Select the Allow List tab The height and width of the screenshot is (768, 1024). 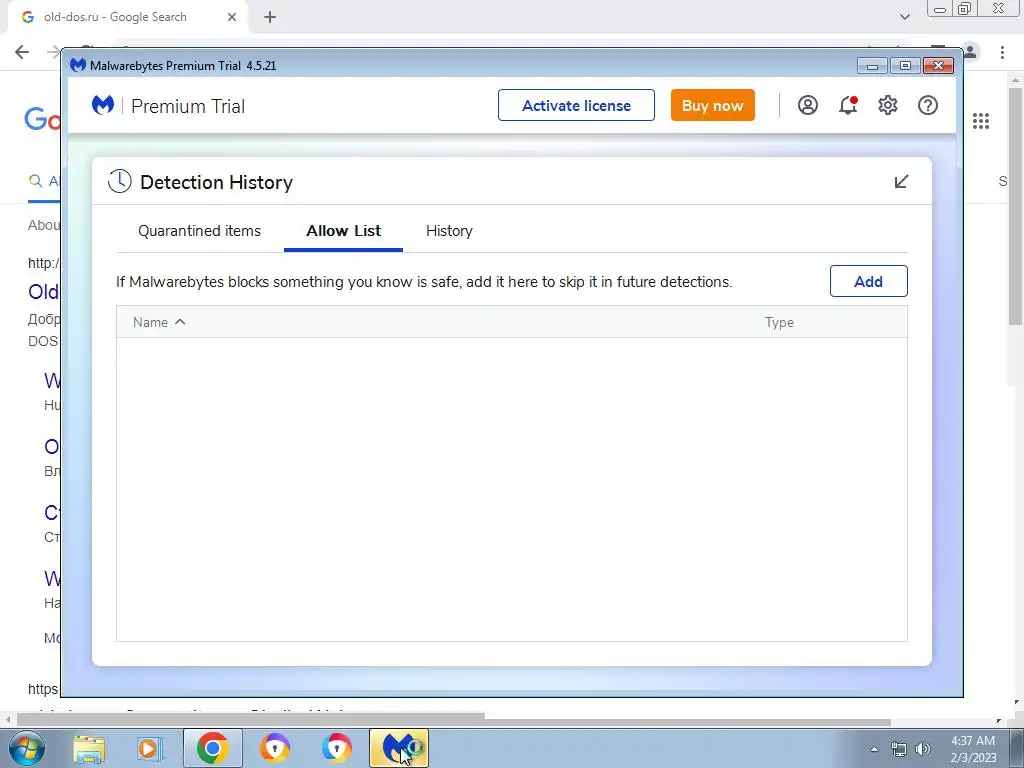[344, 231]
